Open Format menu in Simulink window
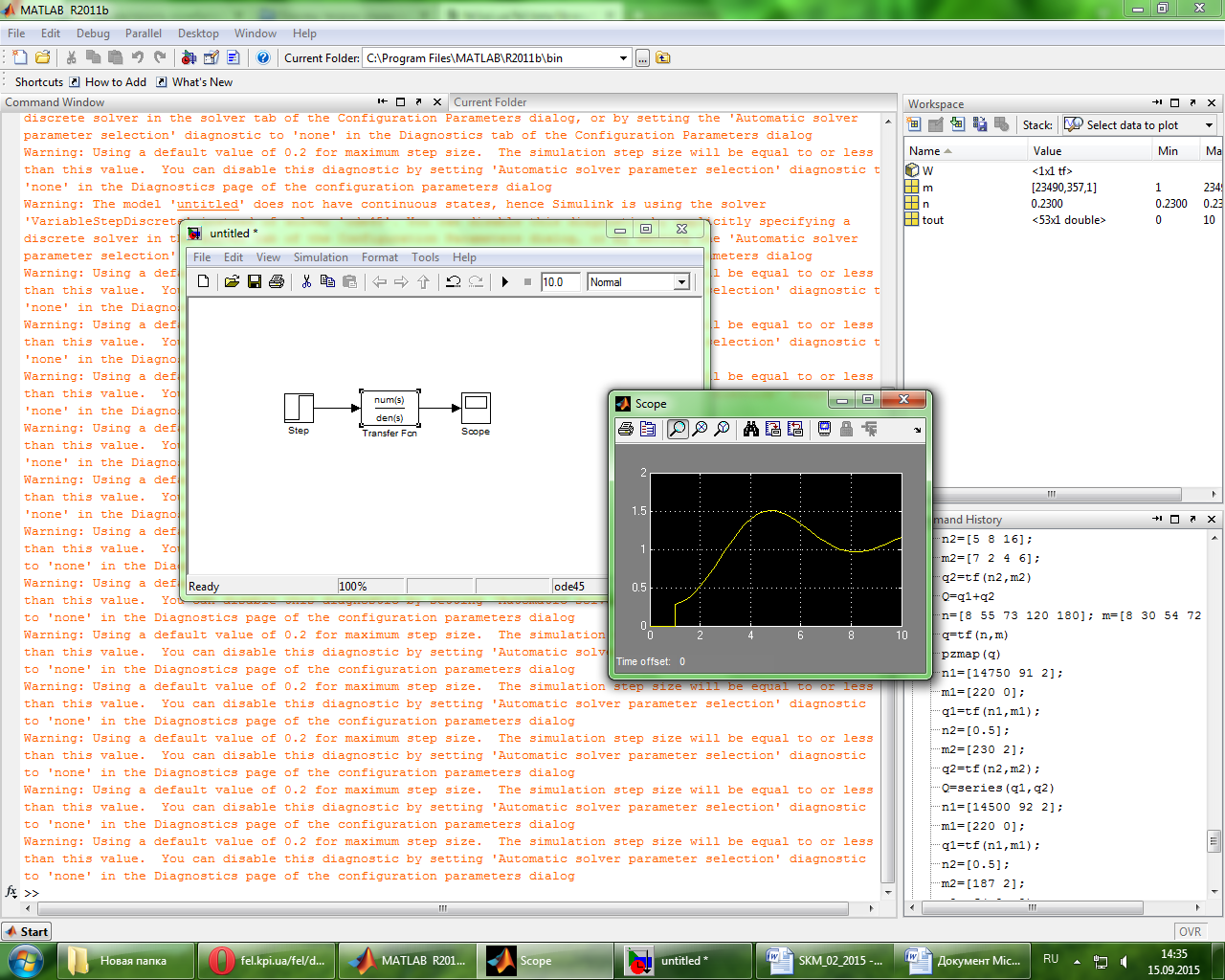The image size is (1225, 980). point(380,257)
